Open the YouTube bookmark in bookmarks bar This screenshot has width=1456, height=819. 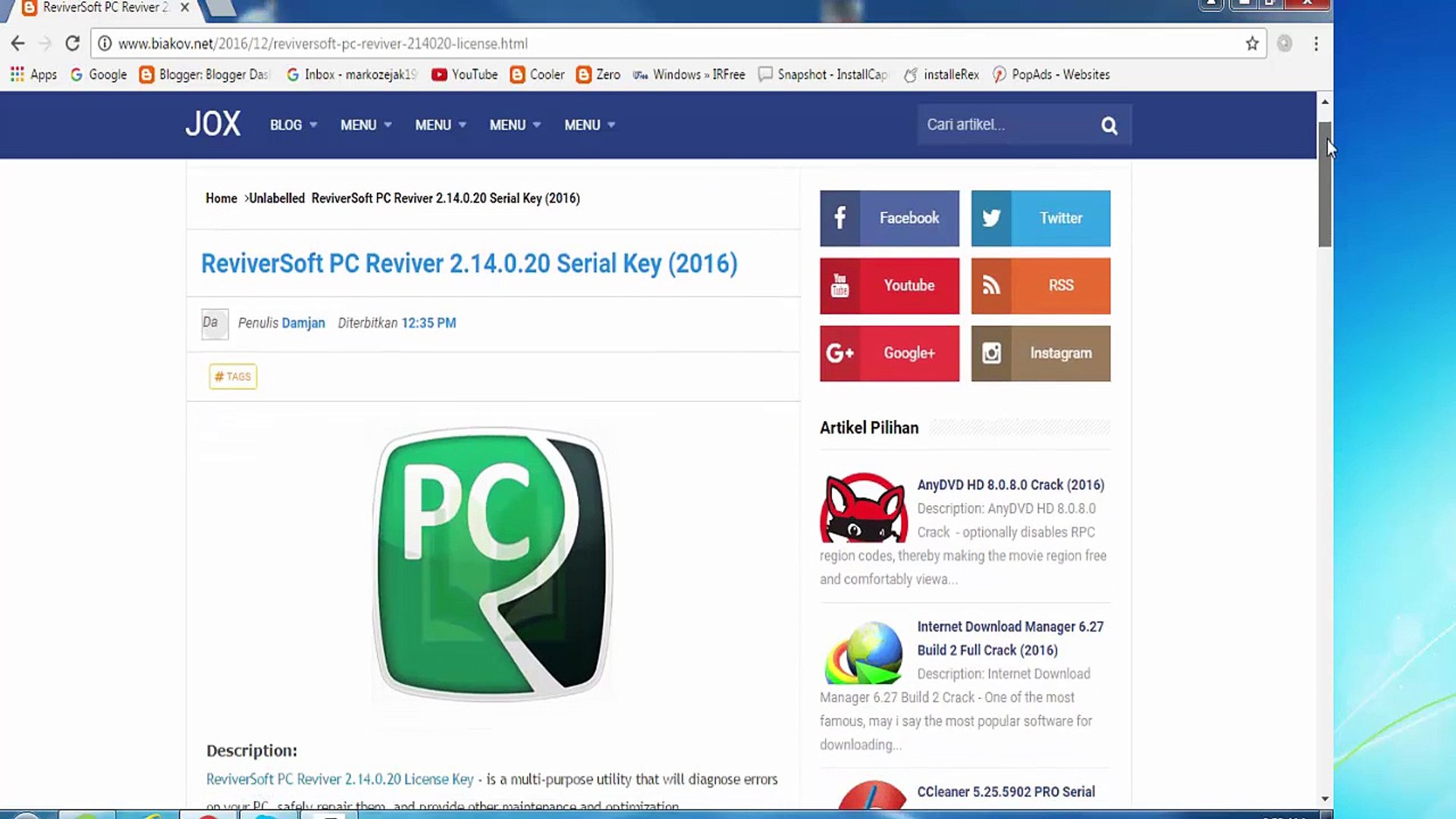click(x=465, y=74)
